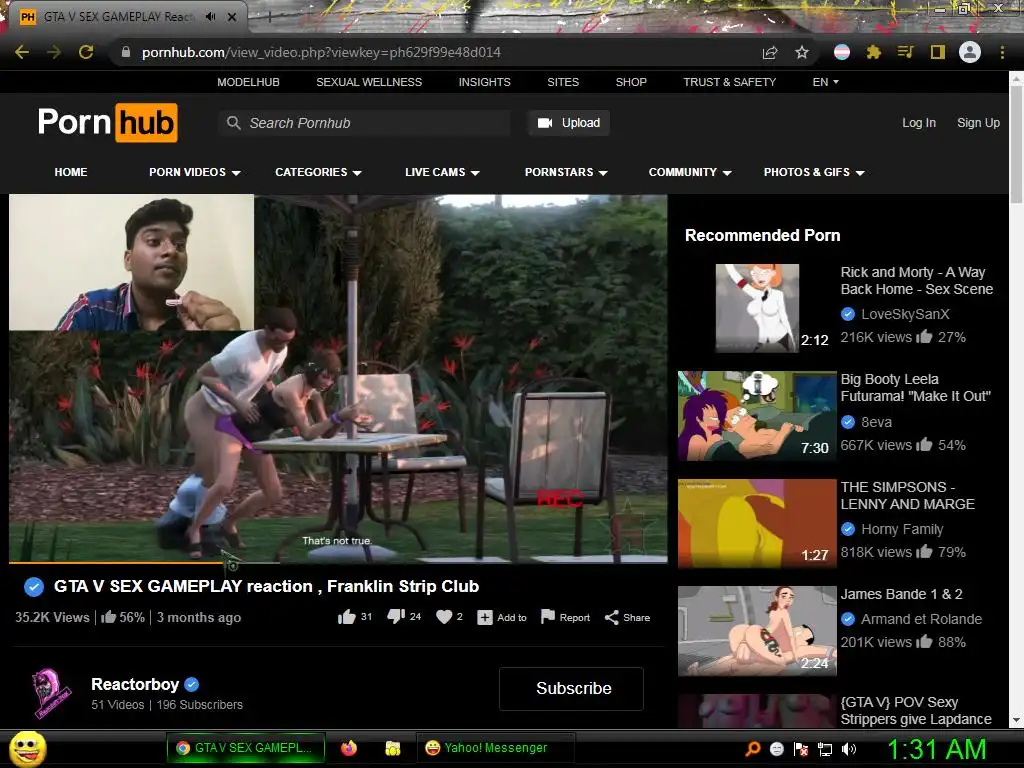Image resolution: width=1024 pixels, height=768 pixels.
Task: Click the 1:31 AM taskbar clock
Action: pos(936,749)
